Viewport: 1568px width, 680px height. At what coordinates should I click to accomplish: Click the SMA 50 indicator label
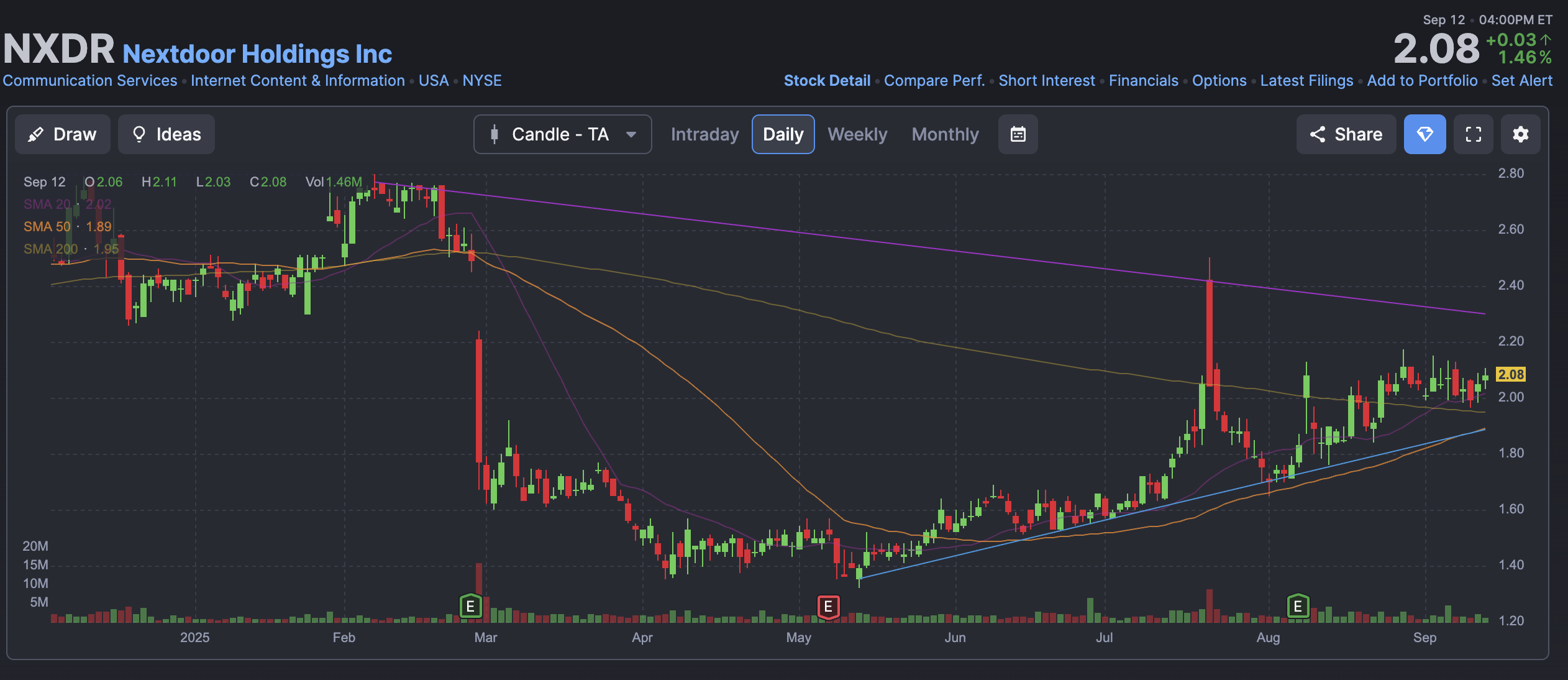coord(47,226)
